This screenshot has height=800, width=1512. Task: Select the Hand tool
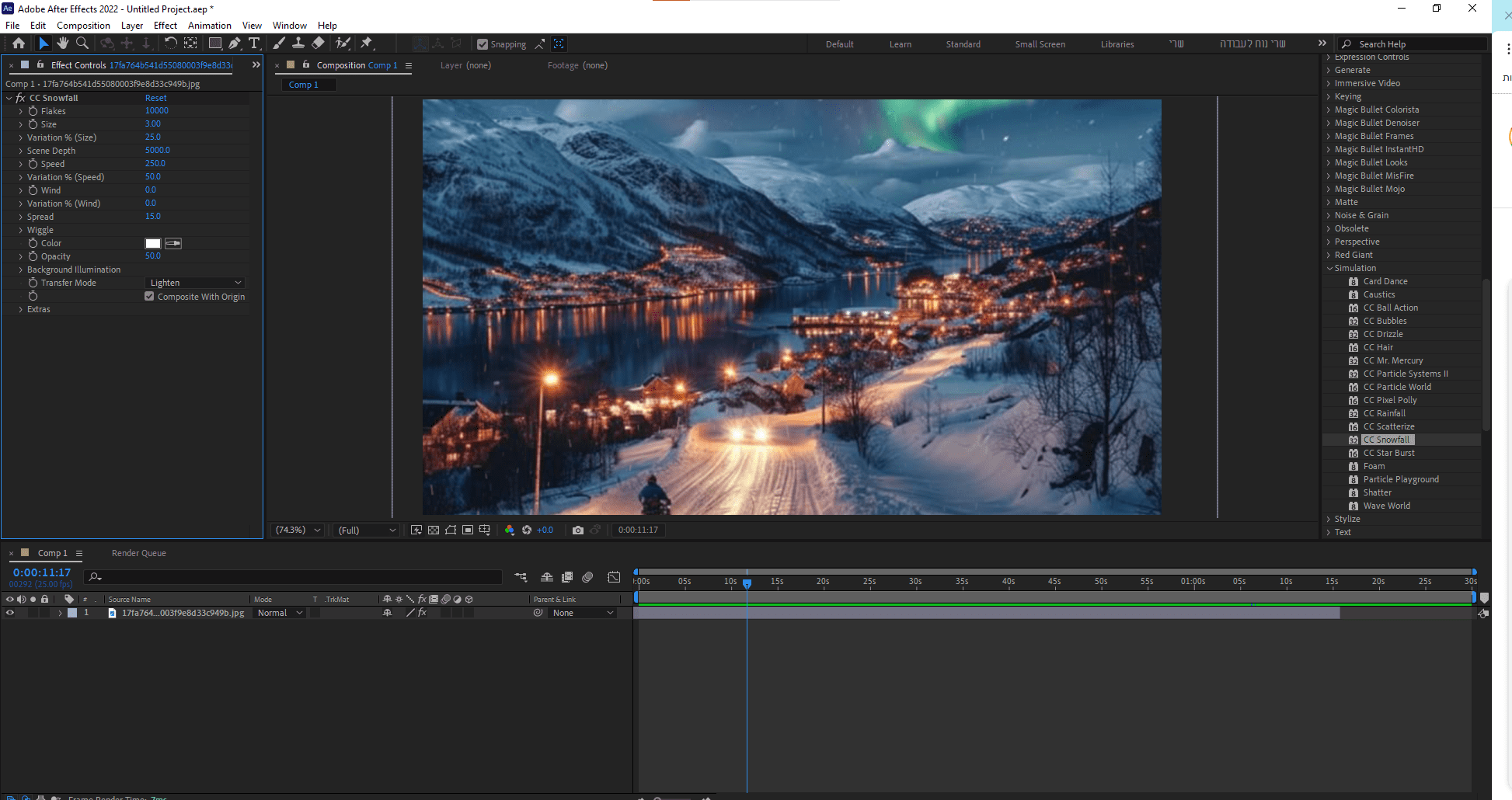62,43
